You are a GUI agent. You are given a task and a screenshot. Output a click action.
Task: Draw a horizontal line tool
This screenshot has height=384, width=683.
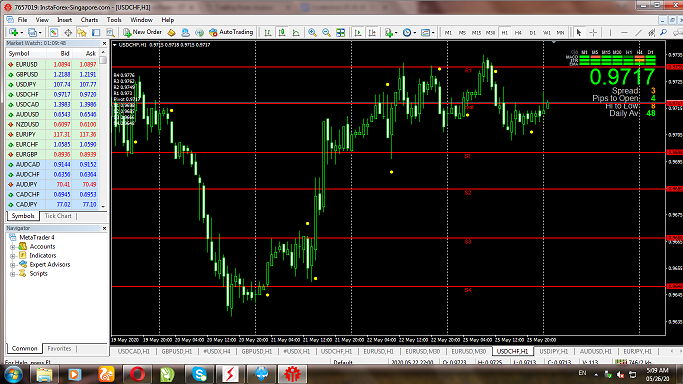pos(624,33)
